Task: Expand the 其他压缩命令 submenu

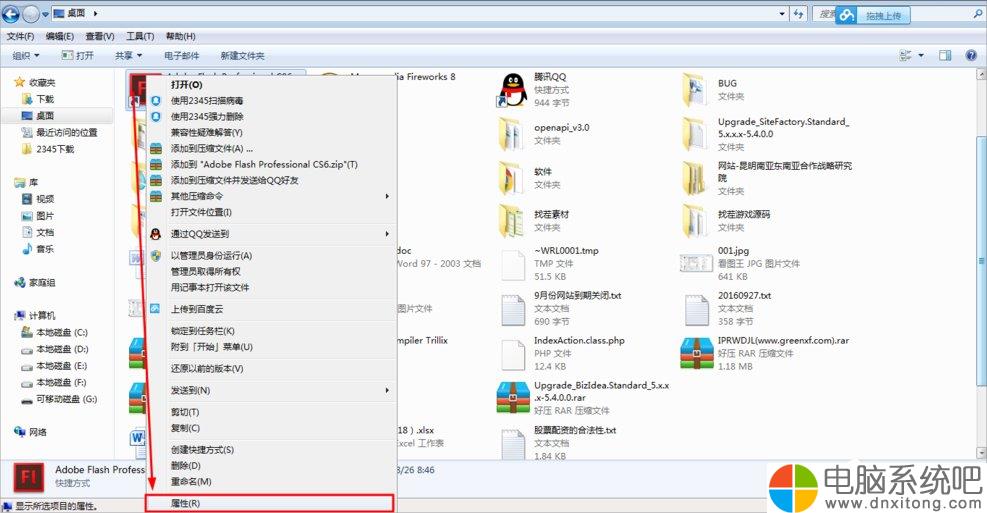Action: point(387,196)
